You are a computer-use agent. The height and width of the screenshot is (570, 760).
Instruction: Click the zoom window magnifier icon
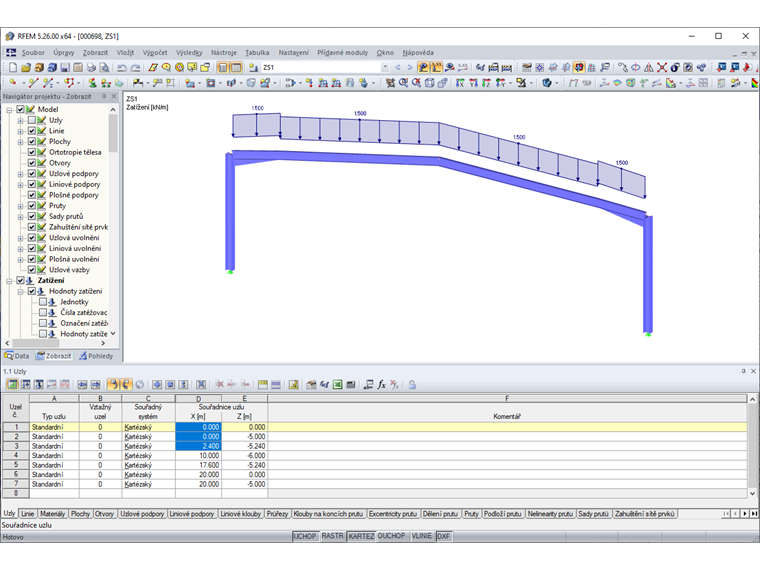[x=403, y=83]
